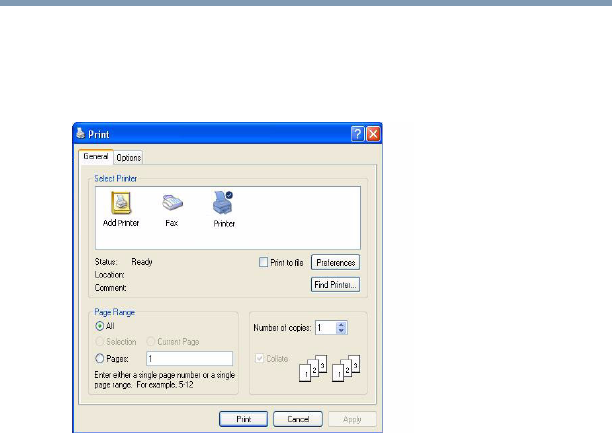Select the All page range radio
Image resolution: width=612 pixels, height=433 pixels.
point(100,326)
